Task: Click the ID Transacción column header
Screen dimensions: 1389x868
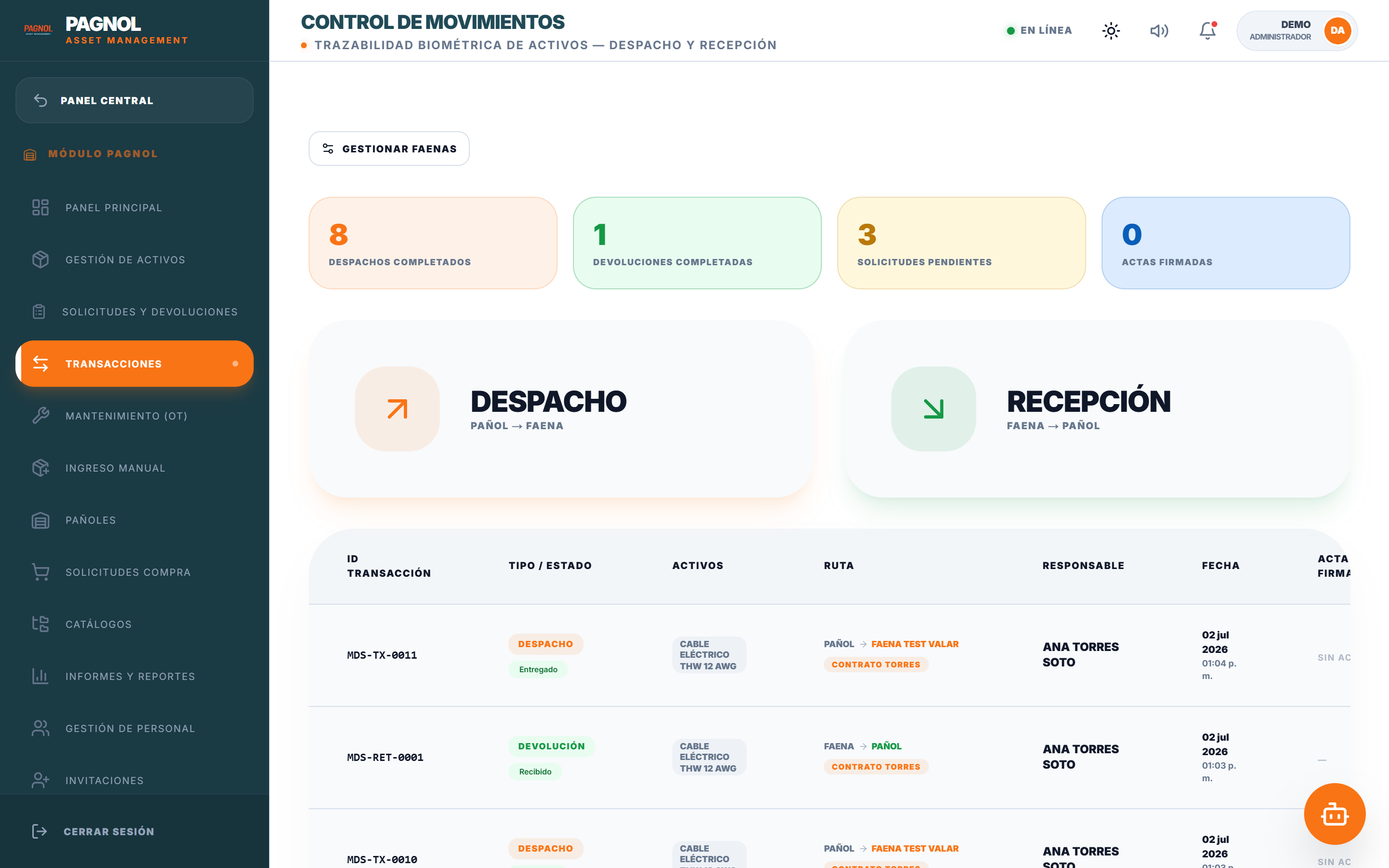Action: click(389, 566)
